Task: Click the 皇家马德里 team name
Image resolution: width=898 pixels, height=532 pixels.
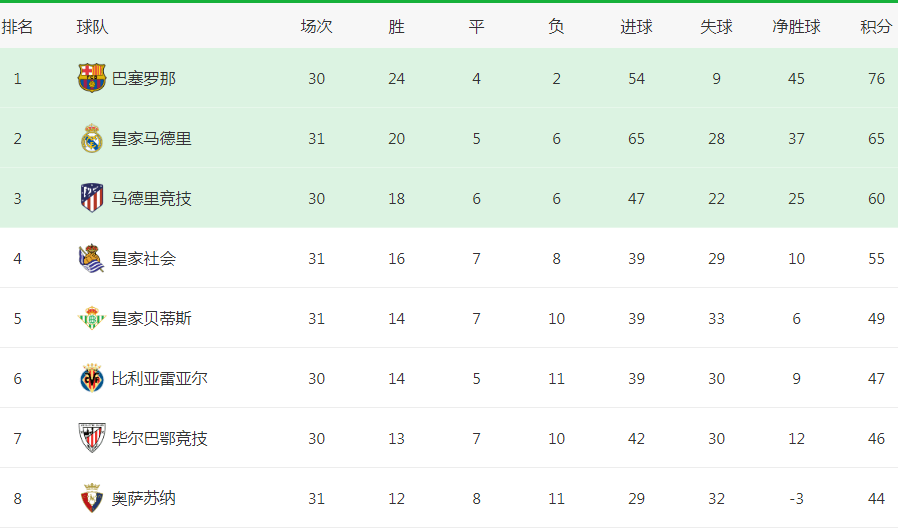Action: (x=152, y=139)
